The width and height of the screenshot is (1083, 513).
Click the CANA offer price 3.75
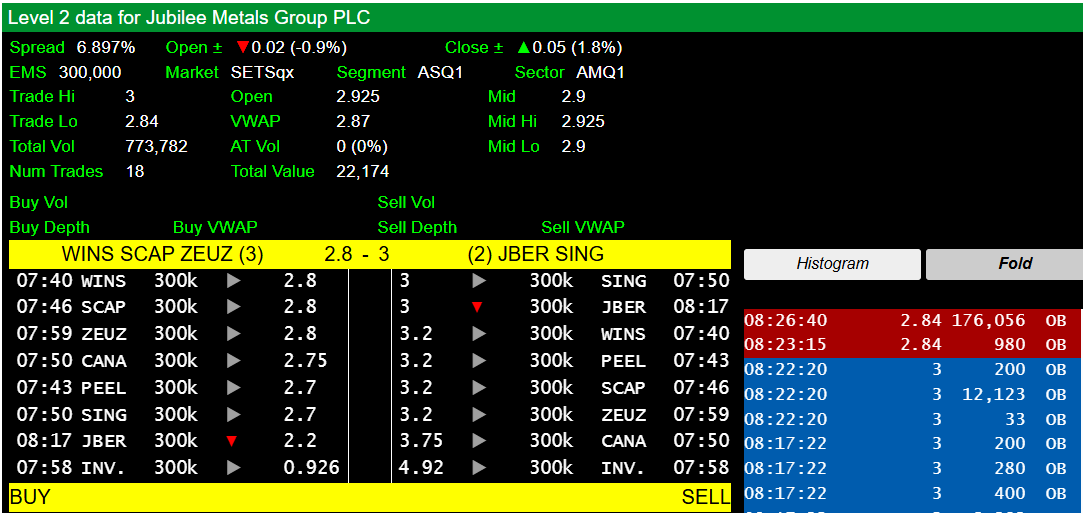click(x=421, y=441)
